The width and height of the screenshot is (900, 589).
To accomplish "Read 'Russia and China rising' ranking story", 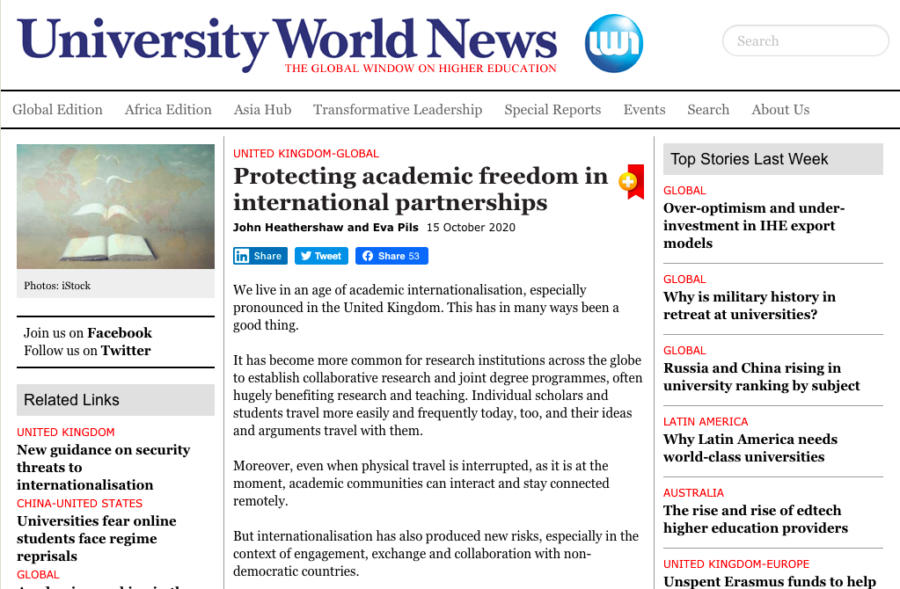I will [761, 377].
